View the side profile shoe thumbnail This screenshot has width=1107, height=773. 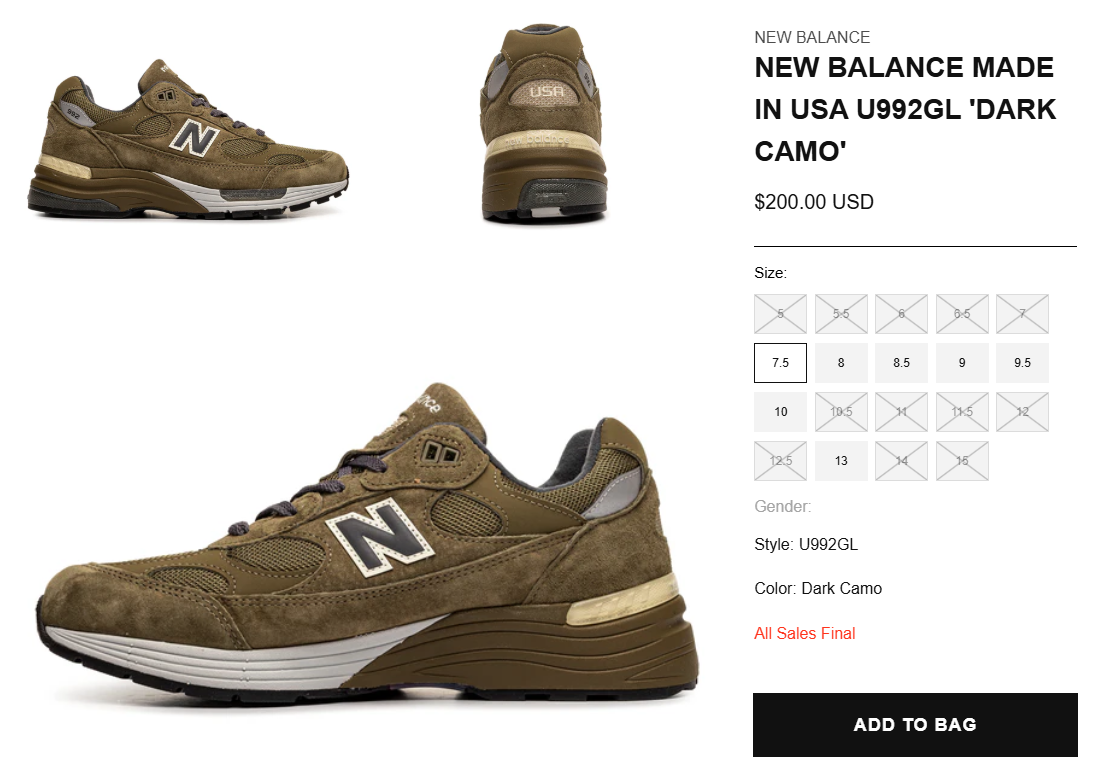point(188,139)
